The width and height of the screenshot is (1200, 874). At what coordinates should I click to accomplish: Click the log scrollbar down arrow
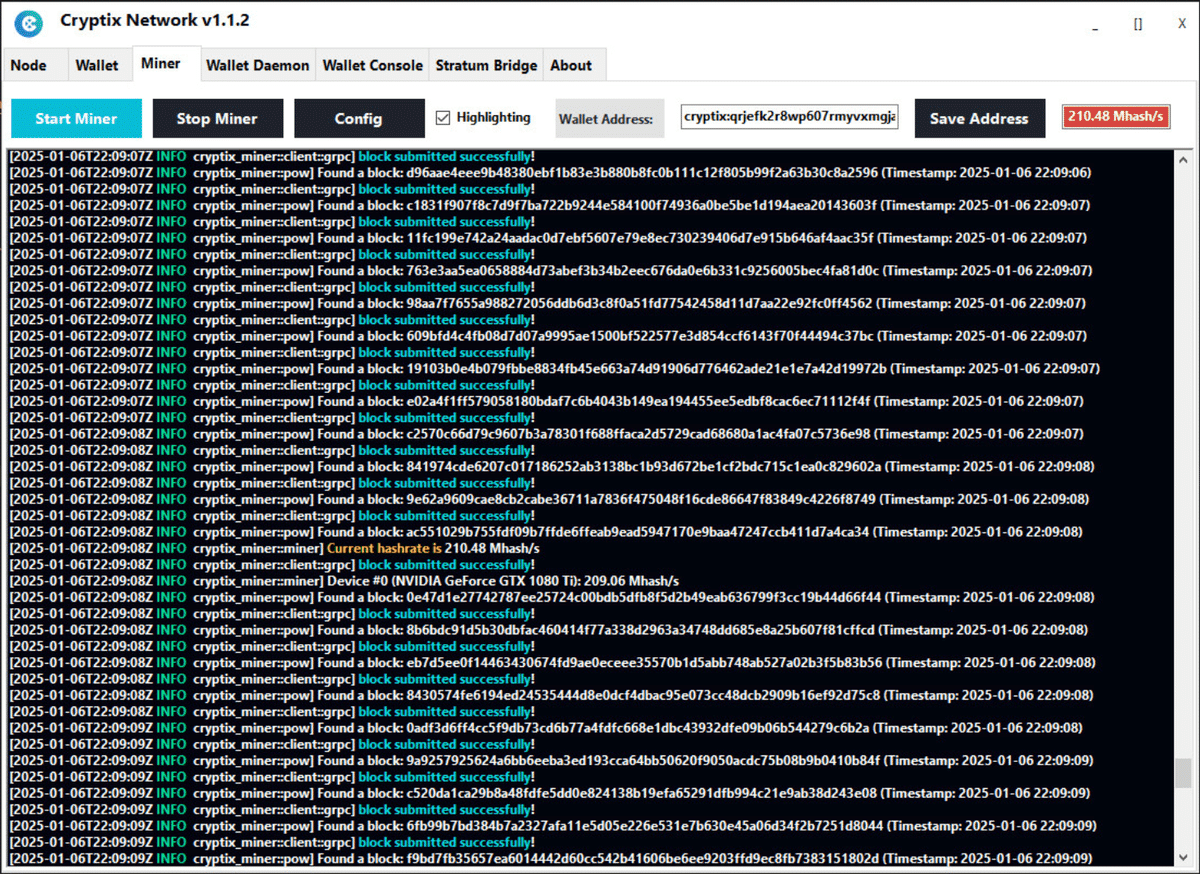(x=1185, y=857)
